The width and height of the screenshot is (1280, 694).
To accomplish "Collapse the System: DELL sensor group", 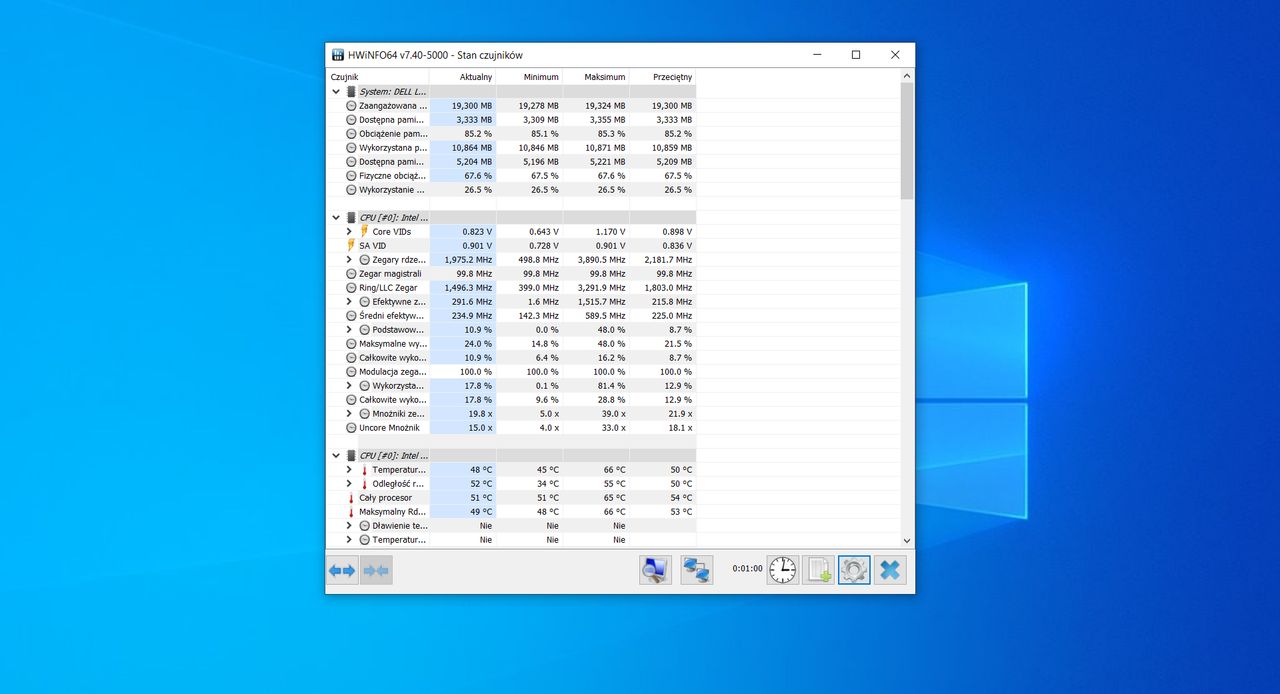I will point(336,91).
